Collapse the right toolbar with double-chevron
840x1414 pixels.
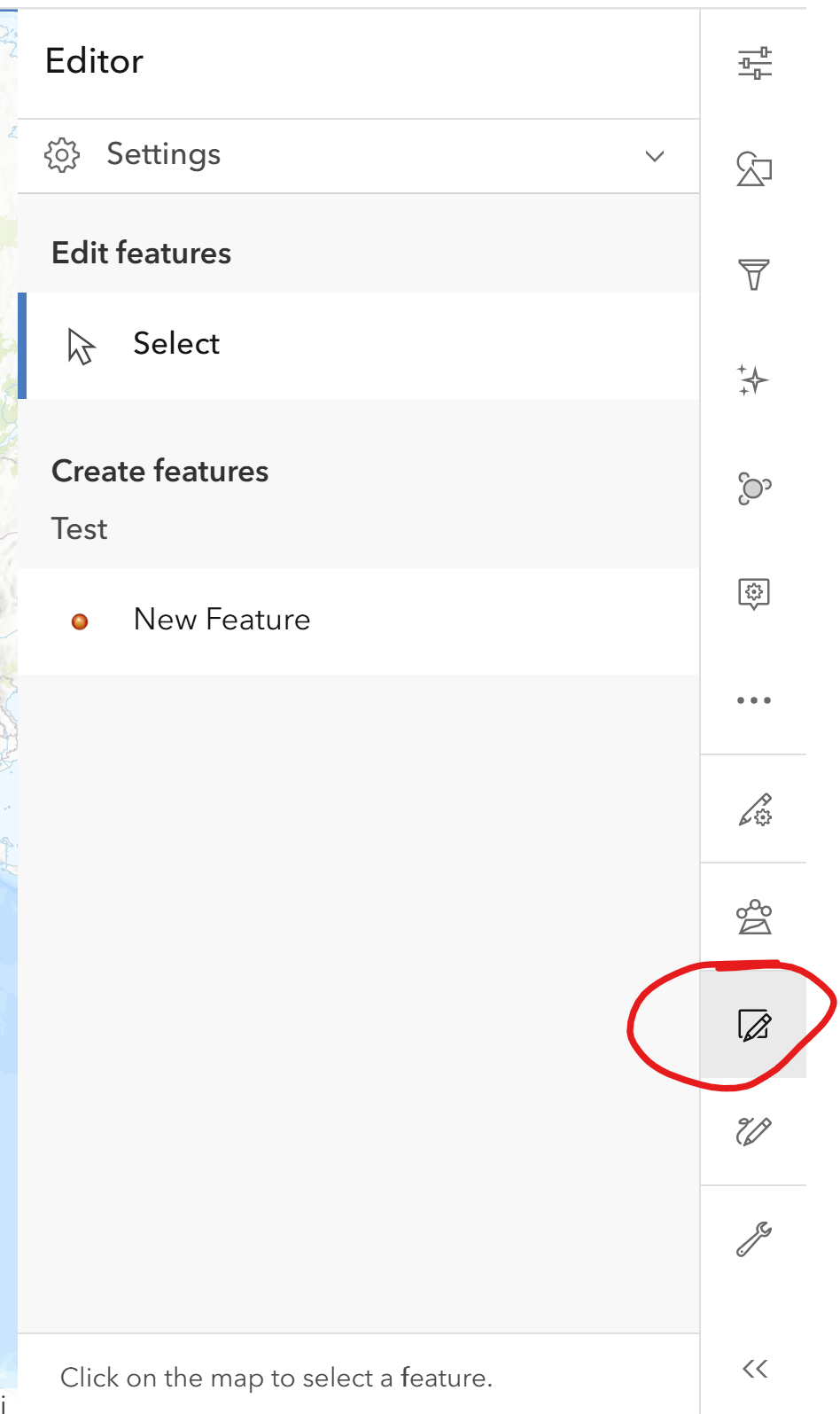[752, 1367]
